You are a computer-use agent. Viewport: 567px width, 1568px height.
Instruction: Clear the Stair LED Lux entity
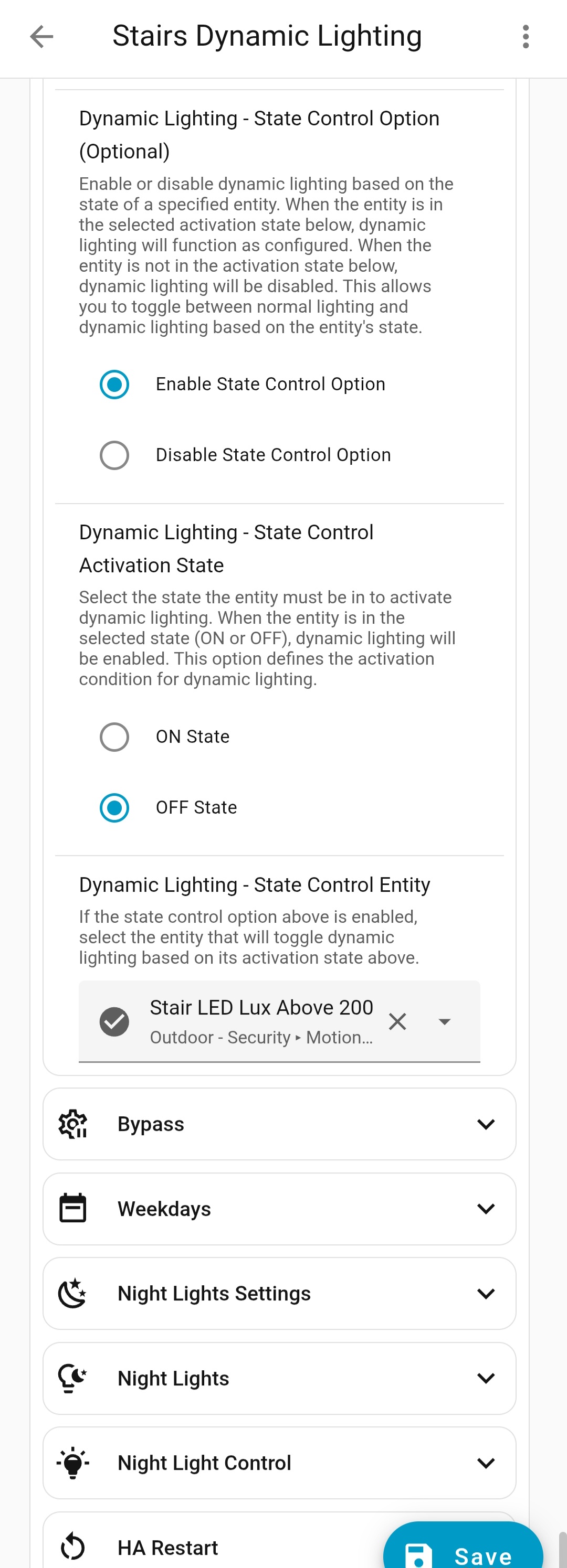tap(397, 1021)
